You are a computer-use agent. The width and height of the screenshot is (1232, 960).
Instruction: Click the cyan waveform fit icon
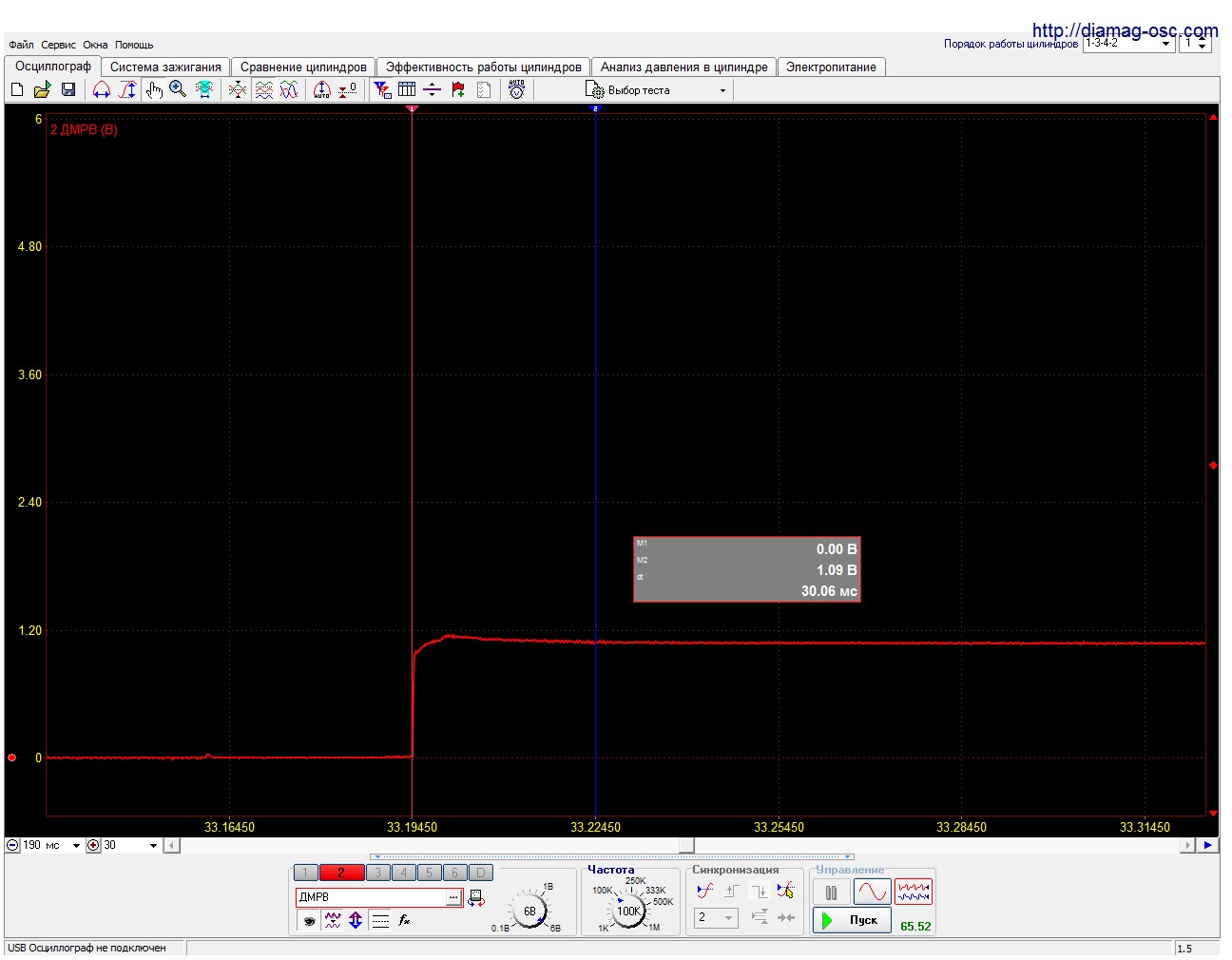pyautogui.click(x=204, y=89)
